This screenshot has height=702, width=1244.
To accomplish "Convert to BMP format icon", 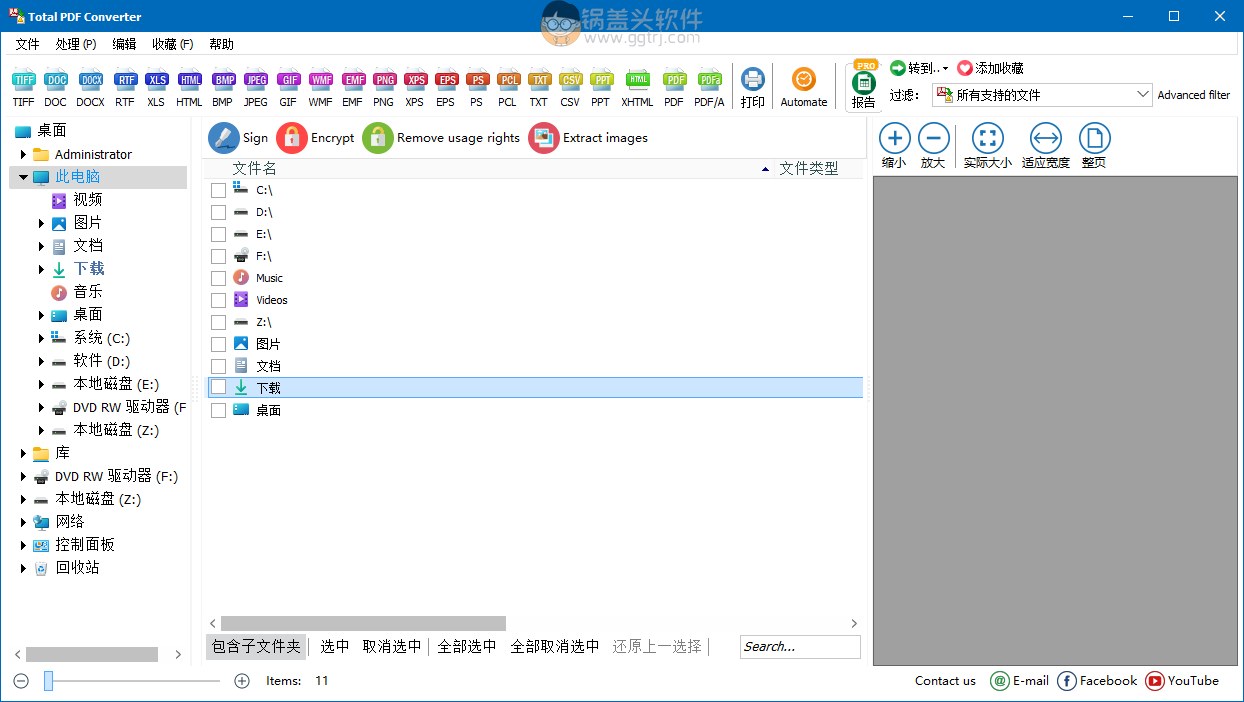I will 223,80.
